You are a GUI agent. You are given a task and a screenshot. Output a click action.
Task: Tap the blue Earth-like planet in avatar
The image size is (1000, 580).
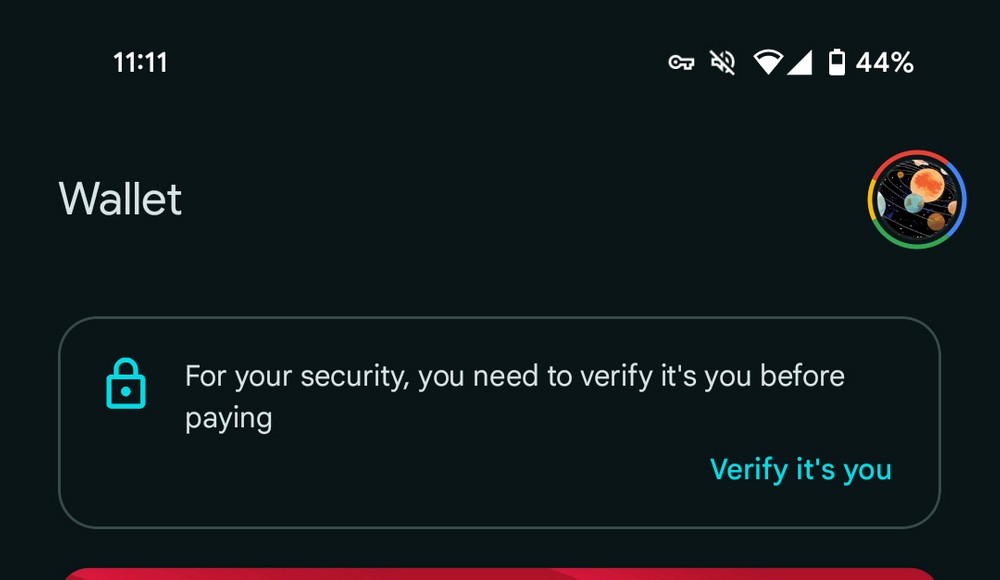coord(913,203)
